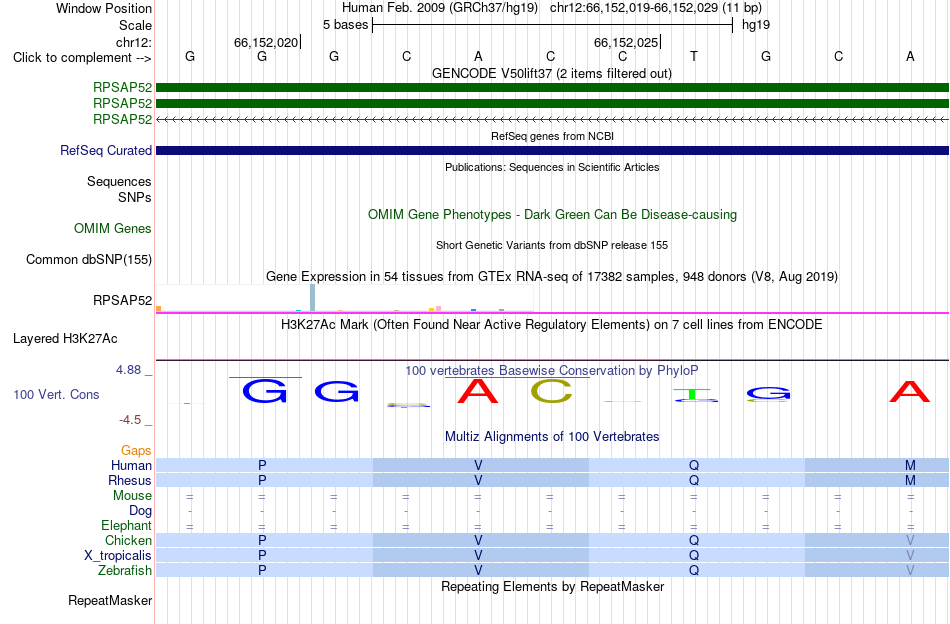Click the tallest bar in GTEx expression graph
This screenshot has width=950, height=624.
312,297
